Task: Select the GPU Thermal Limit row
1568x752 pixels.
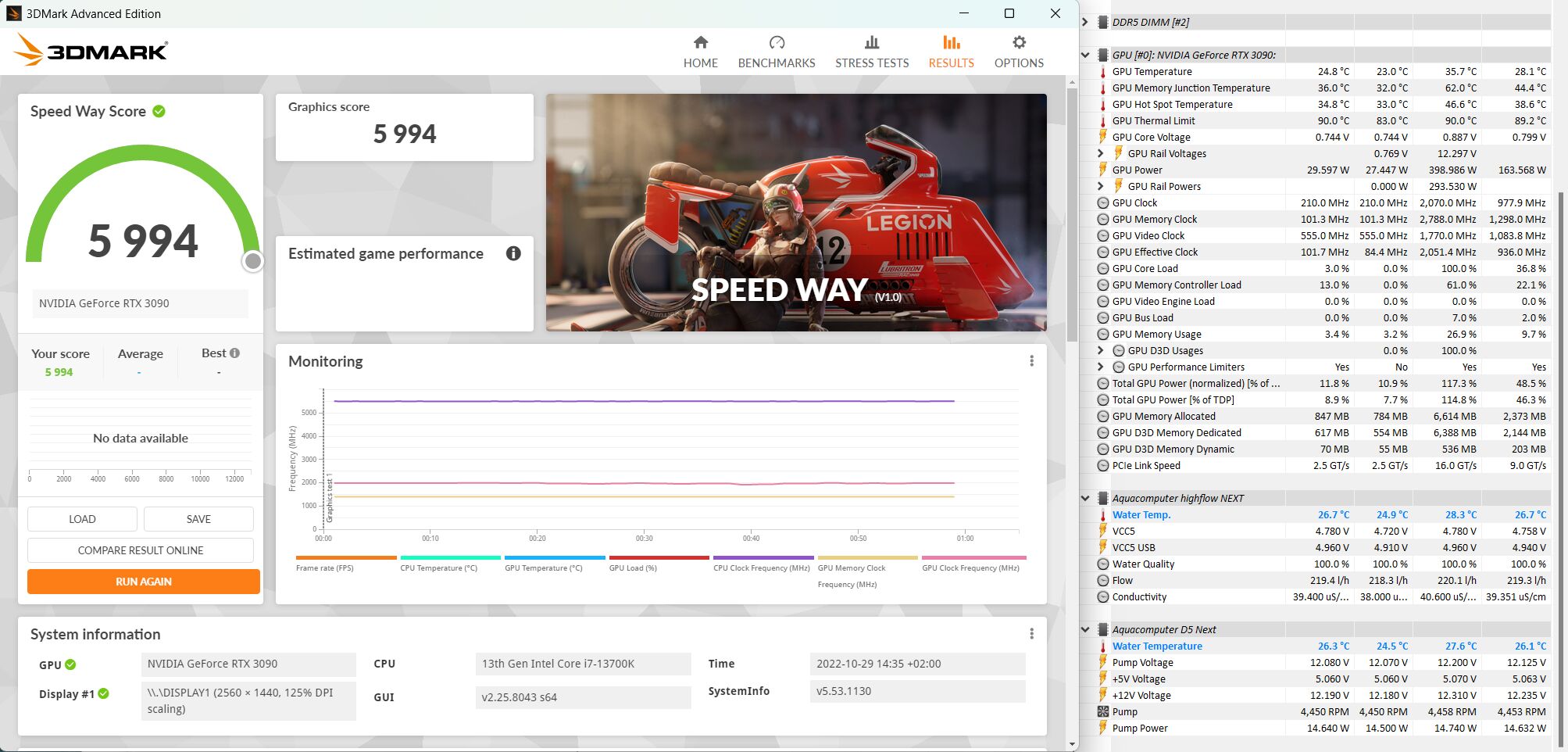Action: [1322, 120]
